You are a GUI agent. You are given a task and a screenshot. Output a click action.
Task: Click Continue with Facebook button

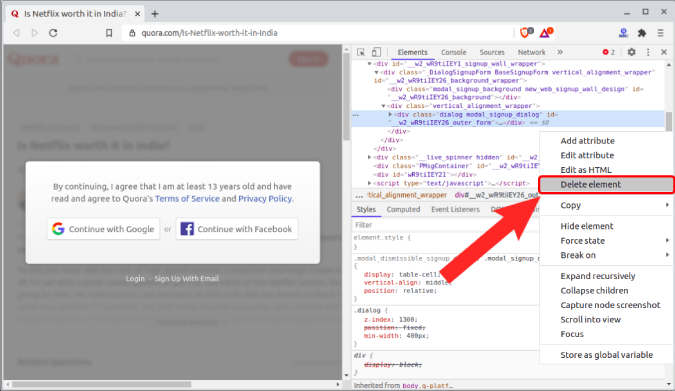click(237, 229)
